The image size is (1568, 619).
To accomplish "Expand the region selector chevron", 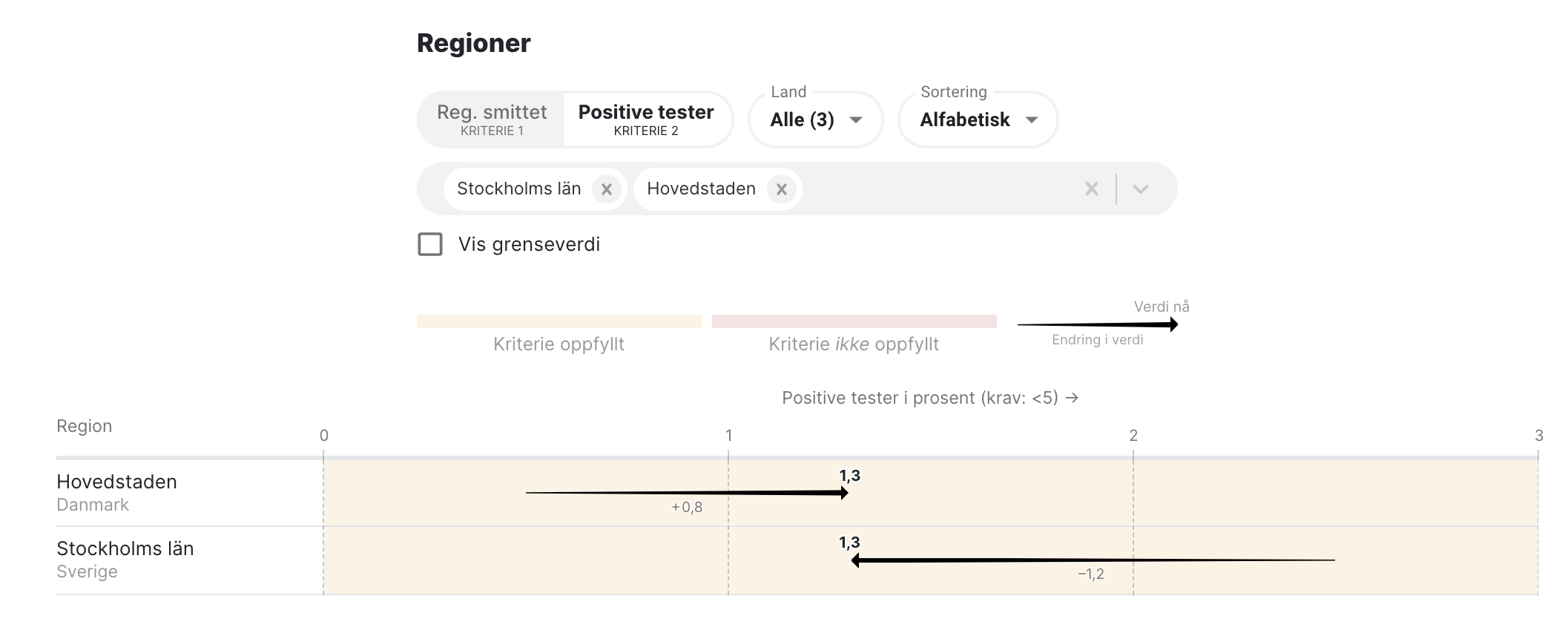I will [x=1140, y=189].
